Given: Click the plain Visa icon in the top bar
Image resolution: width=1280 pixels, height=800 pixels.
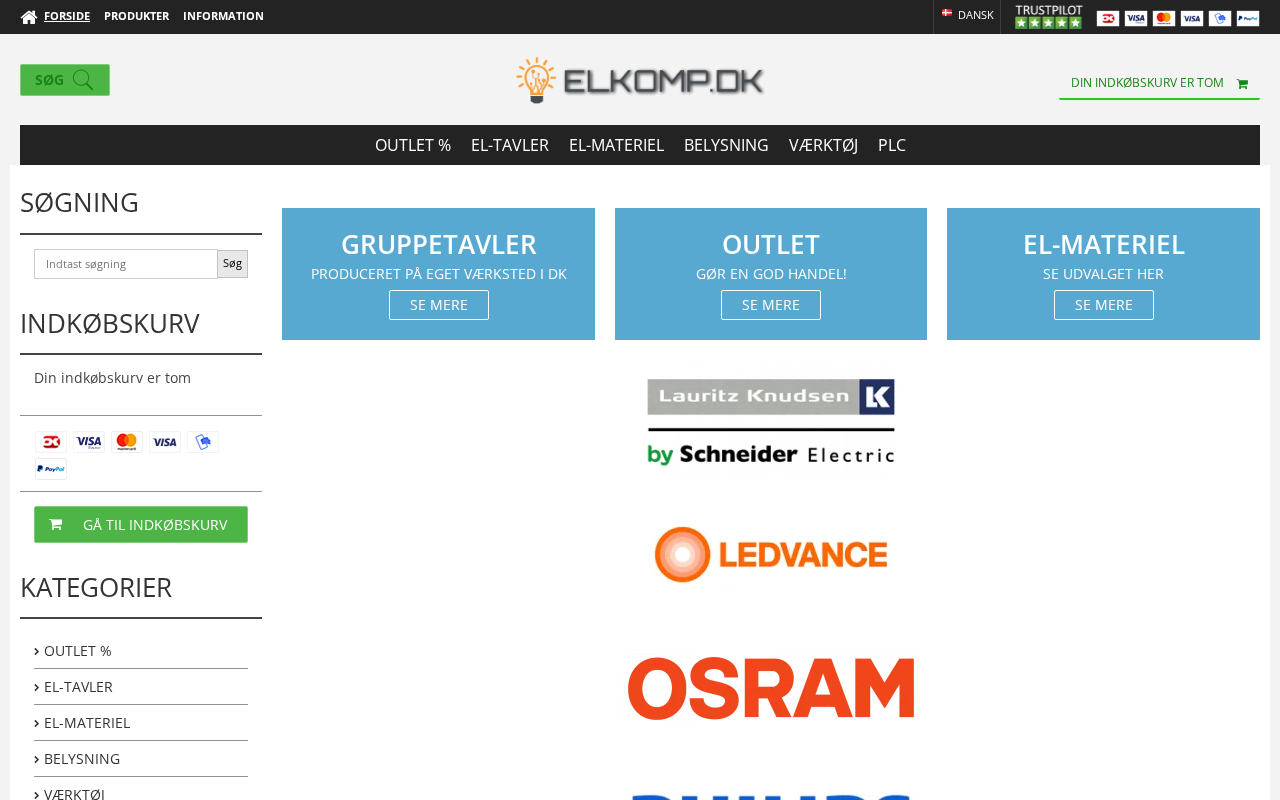Looking at the screenshot, I should [1192, 18].
